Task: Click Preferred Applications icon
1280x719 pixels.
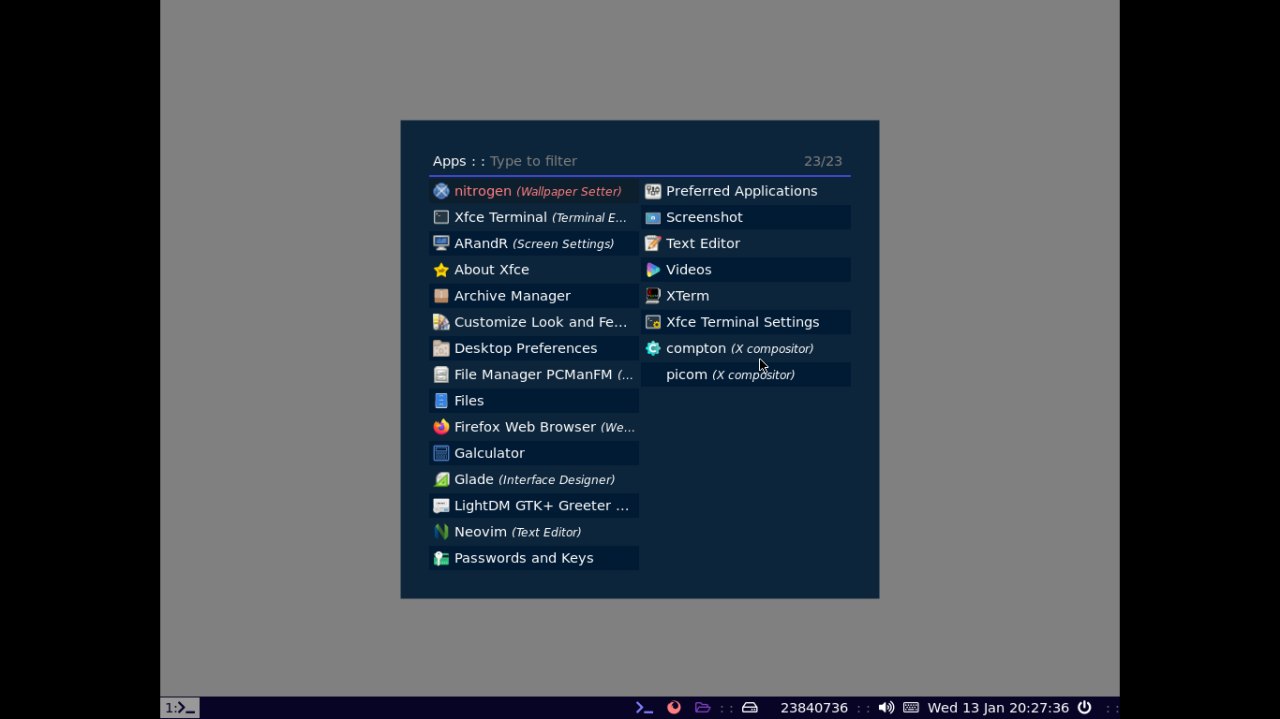Action: [653, 191]
